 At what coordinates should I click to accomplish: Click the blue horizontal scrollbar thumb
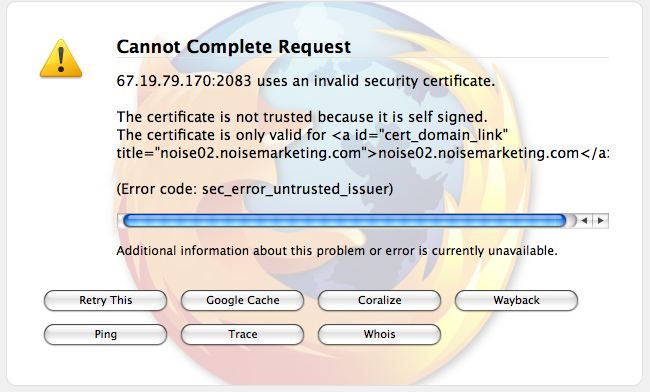tap(345, 220)
